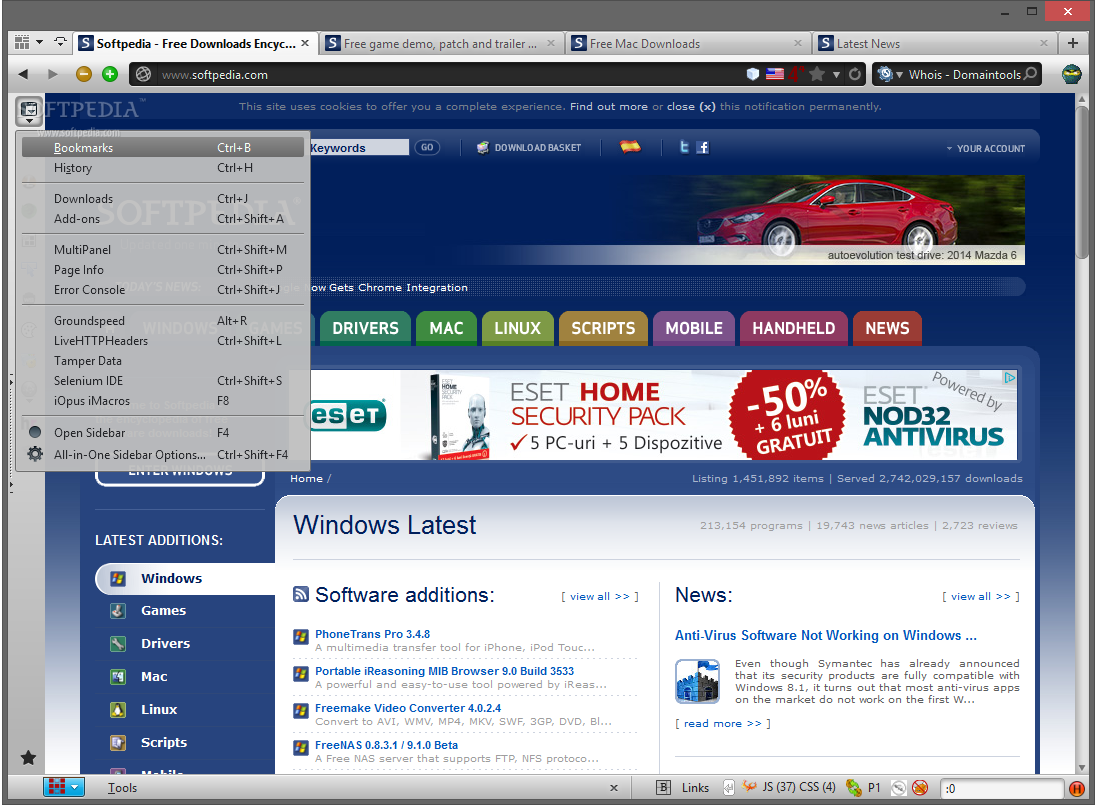Select Selenium IDE menu entry

(x=163, y=381)
